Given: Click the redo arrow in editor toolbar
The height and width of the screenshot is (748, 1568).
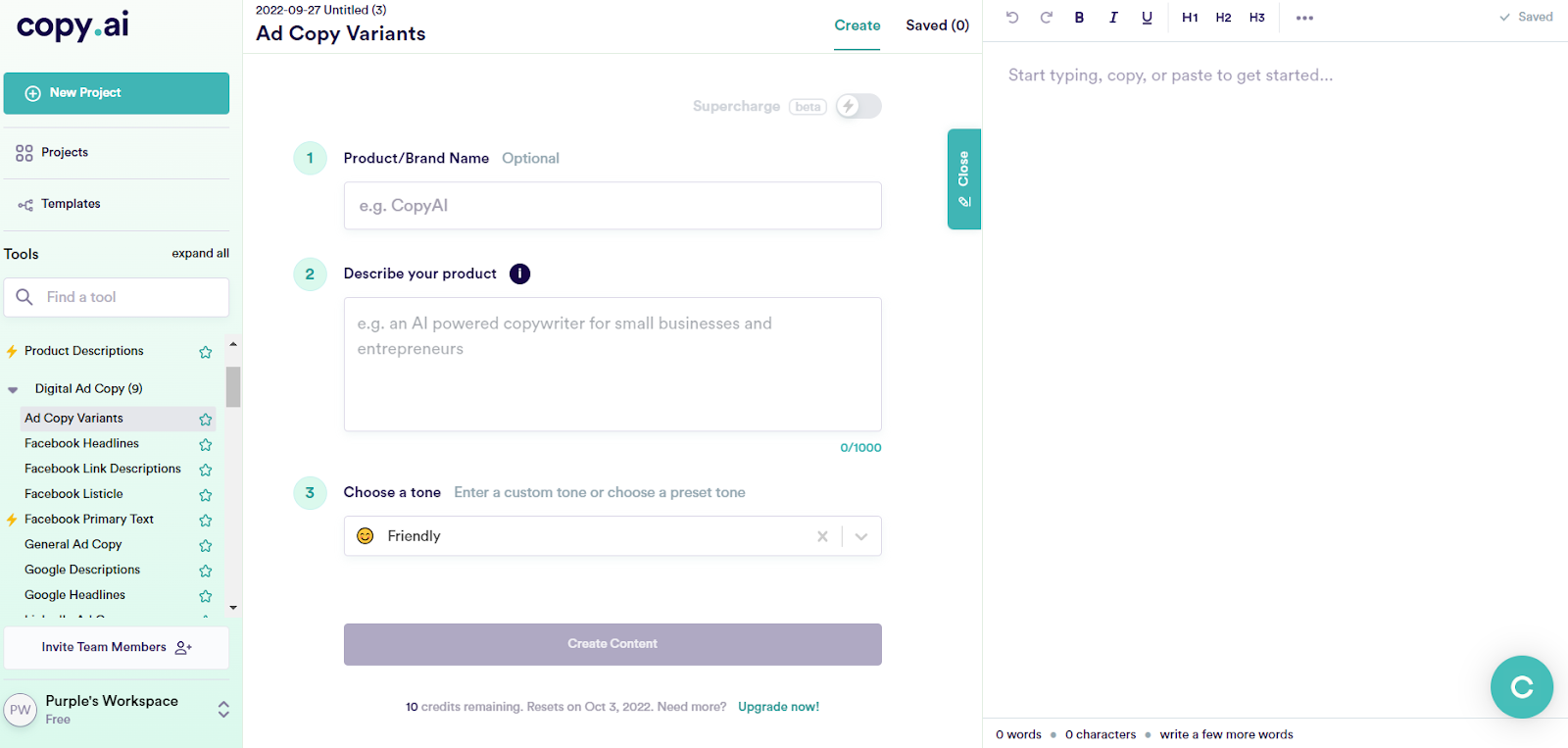Looking at the screenshot, I should (1046, 18).
